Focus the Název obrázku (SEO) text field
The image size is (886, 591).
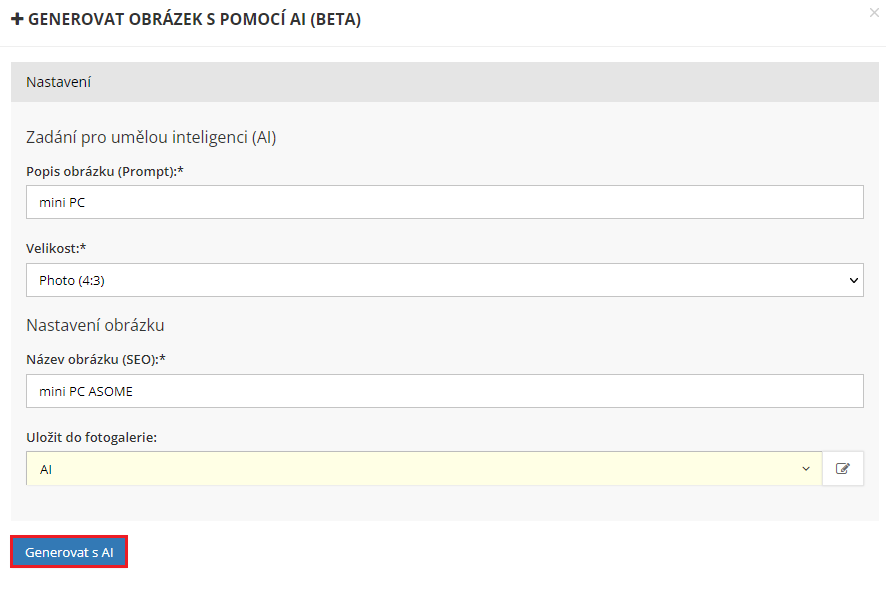pos(444,391)
